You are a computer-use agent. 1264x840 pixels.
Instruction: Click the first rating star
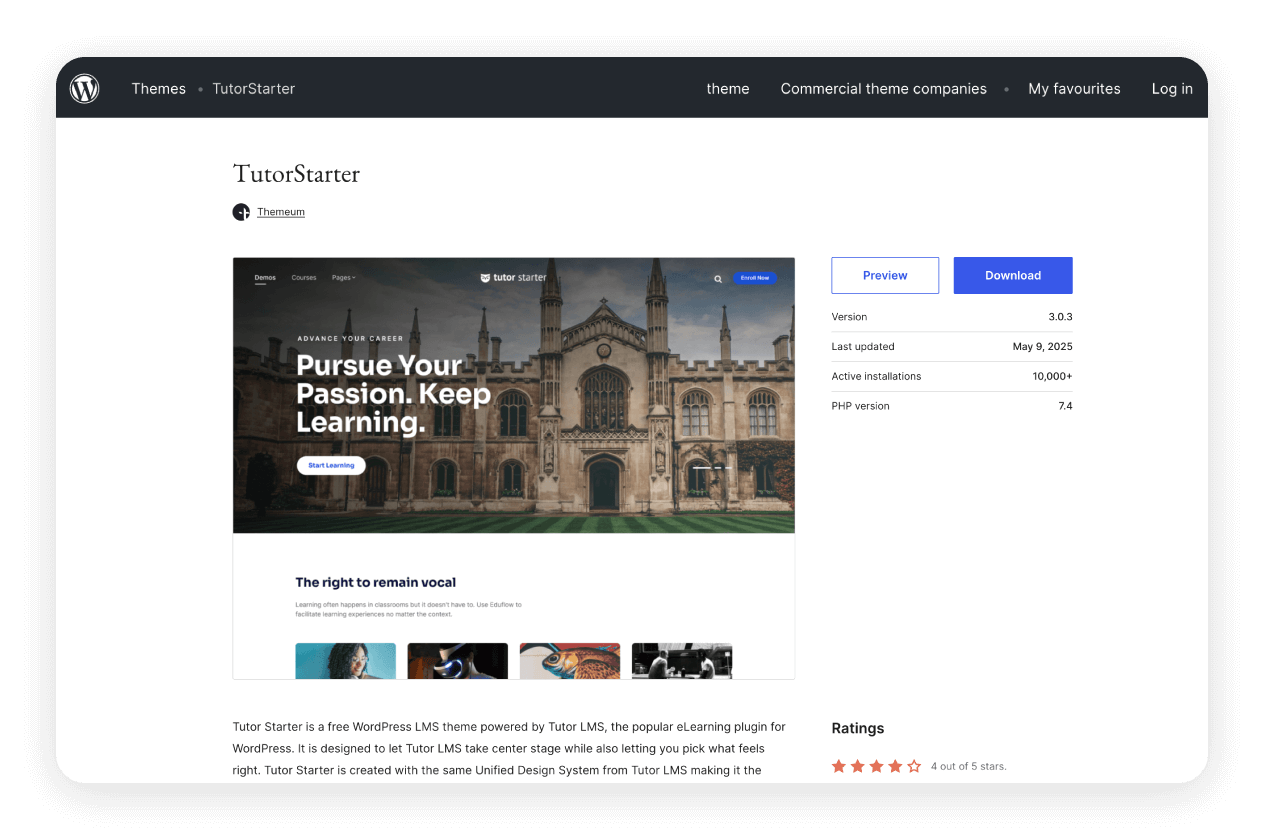pos(839,766)
